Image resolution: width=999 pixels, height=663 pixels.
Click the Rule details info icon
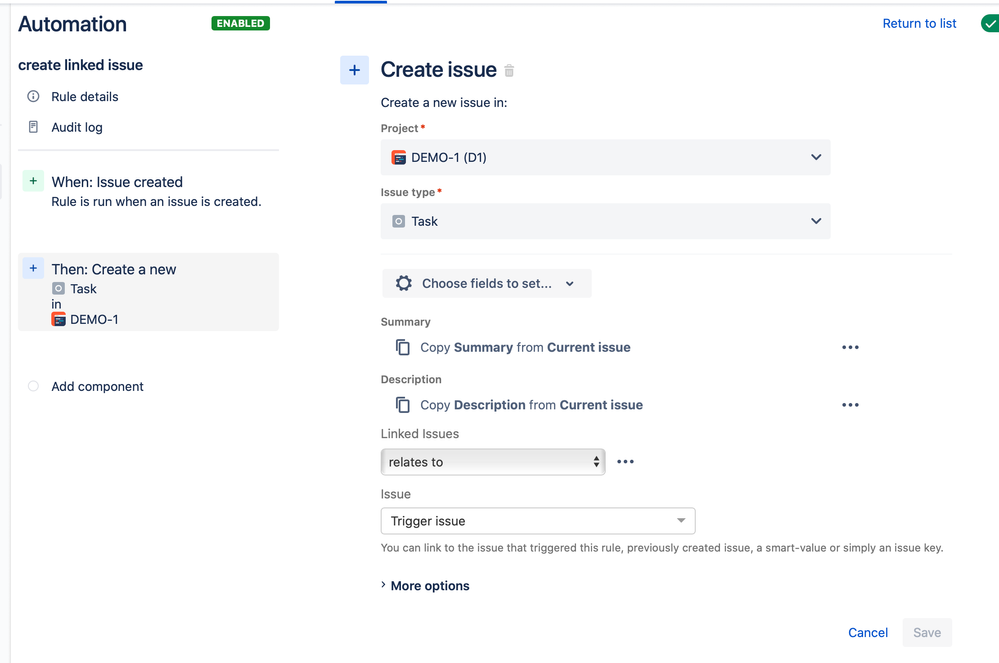[33, 96]
